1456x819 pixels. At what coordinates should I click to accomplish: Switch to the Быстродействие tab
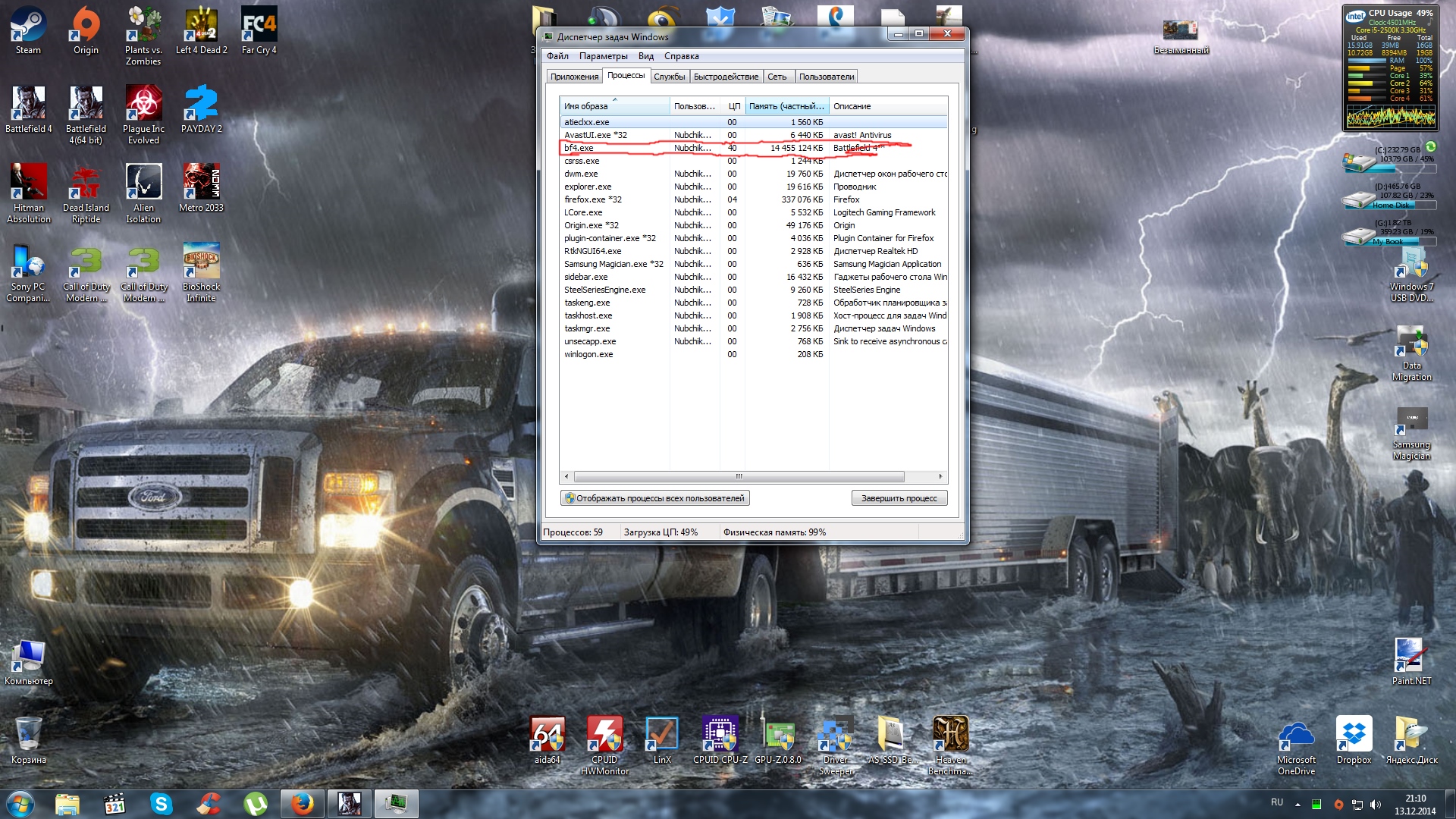click(726, 77)
